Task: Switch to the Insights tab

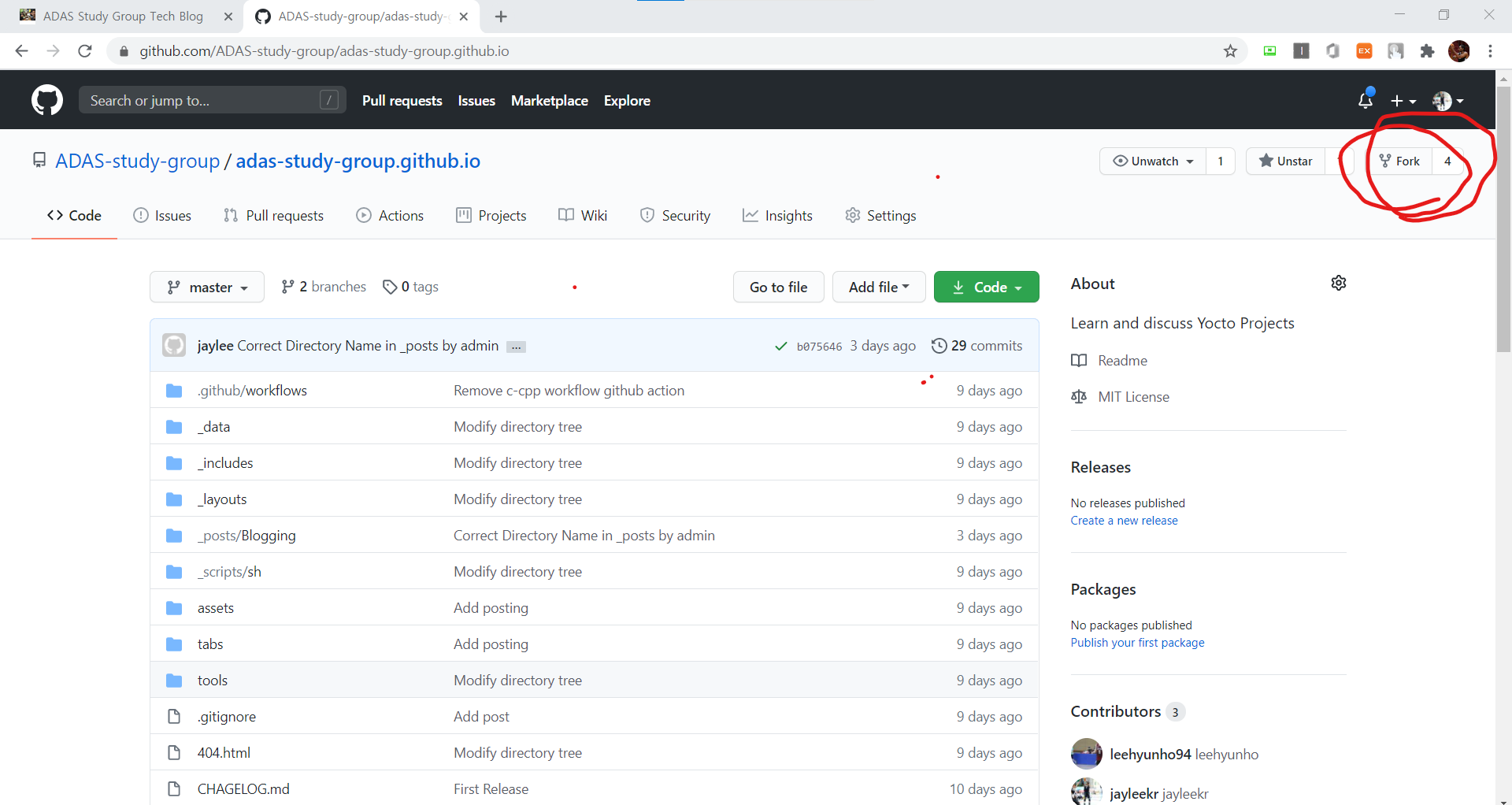Action: pos(777,215)
